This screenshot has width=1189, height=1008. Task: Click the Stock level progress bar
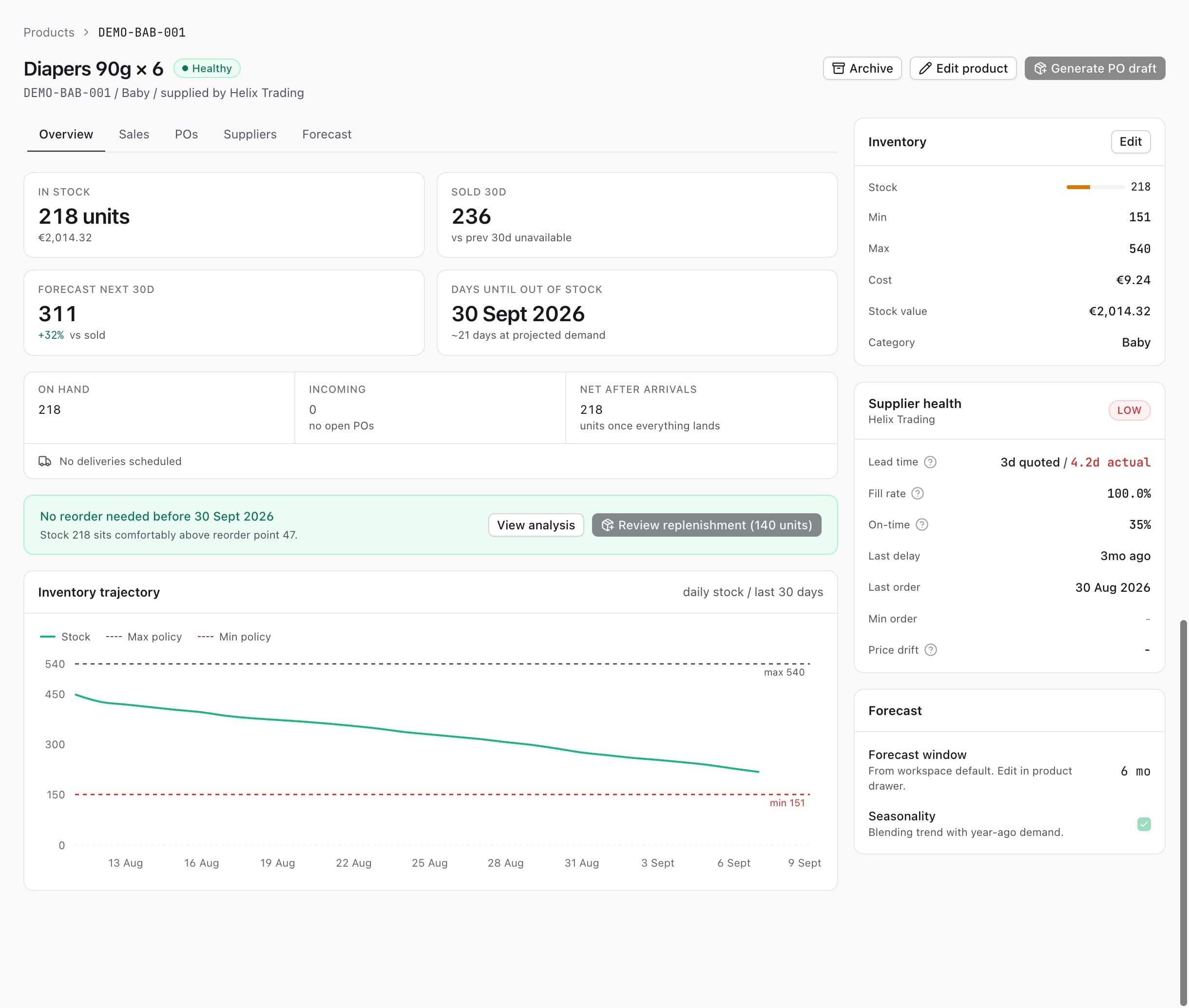pyautogui.click(x=1095, y=187)
